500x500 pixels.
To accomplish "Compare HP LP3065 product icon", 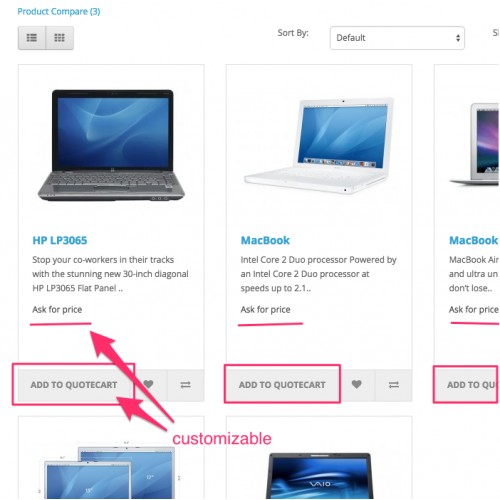I will click(186, 385).
